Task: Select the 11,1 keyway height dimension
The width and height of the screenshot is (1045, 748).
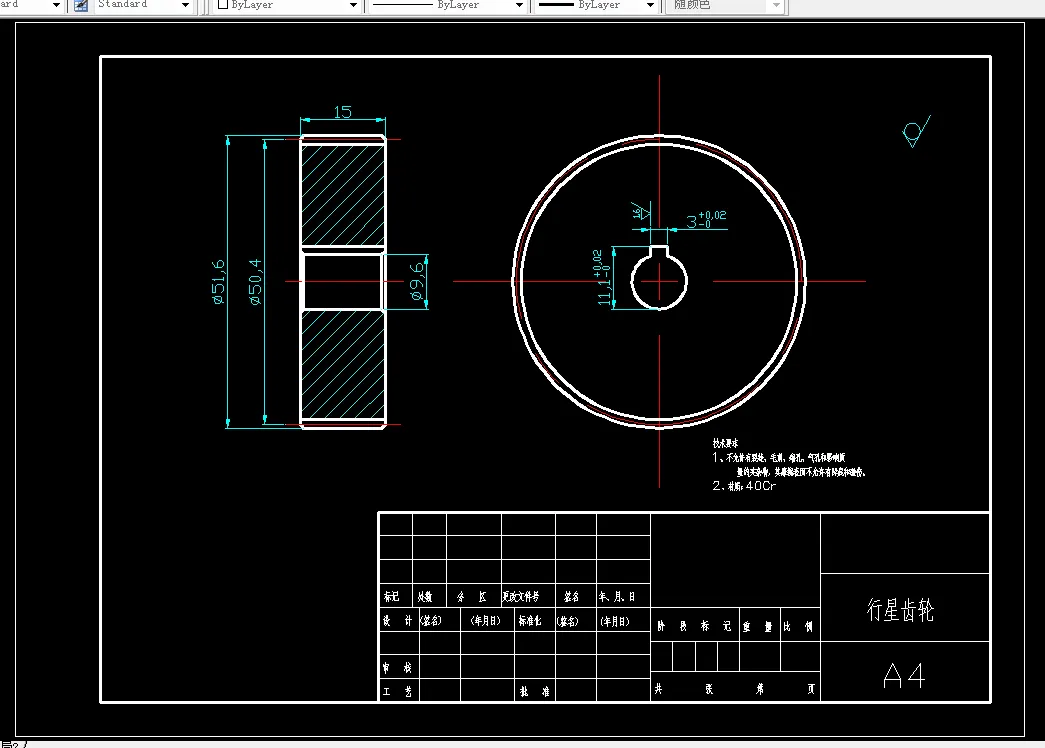Action: click(602, 278)
